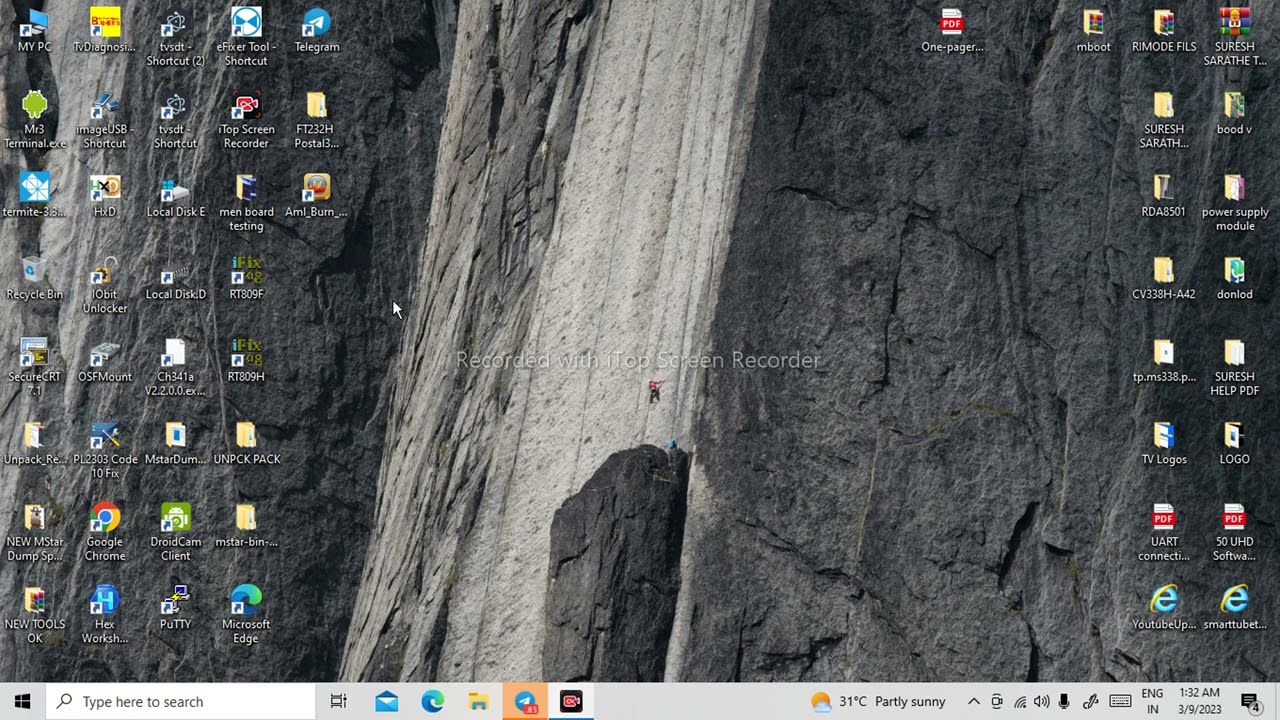Select the FT232H Postal3 folder

point(317,120)
